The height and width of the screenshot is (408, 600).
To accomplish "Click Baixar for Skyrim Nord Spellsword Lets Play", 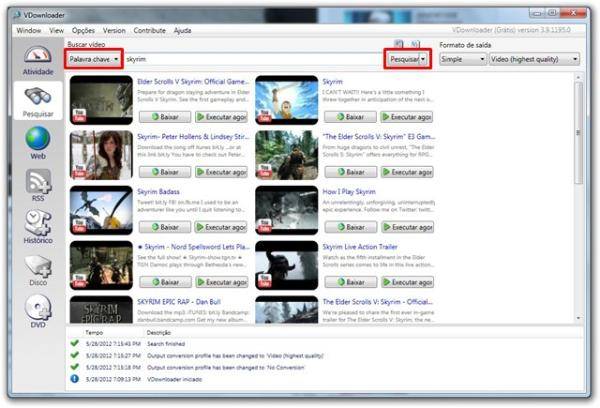I will (x=165, y=282).
